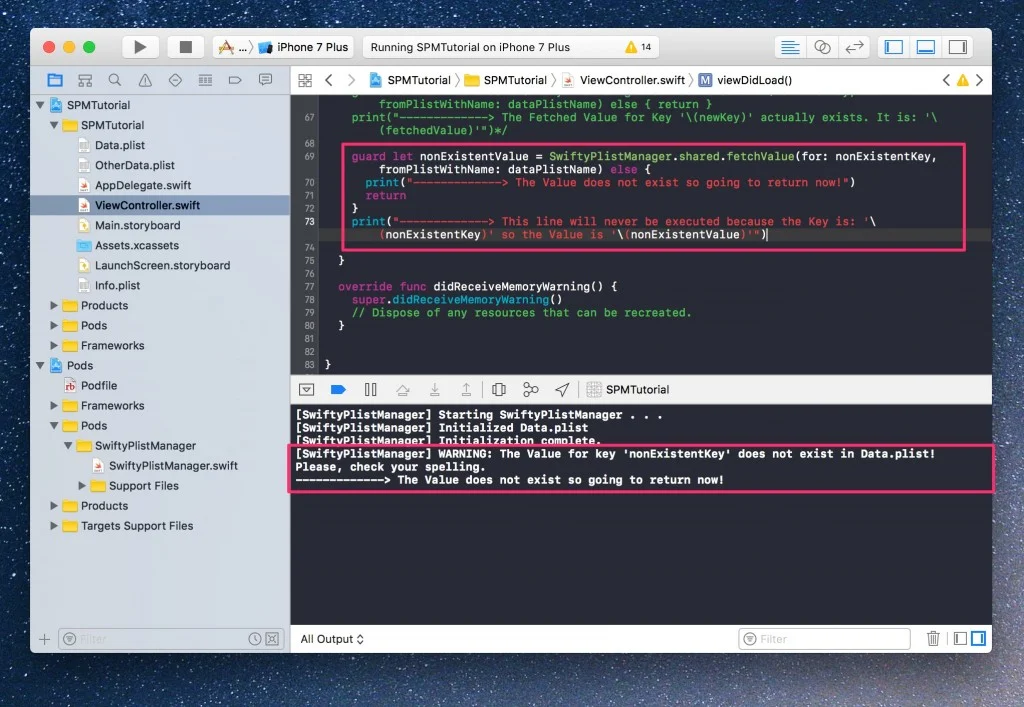1024x707 pixels.
Task: Click the Stop button in toolbar
Action: pos(185,47)
